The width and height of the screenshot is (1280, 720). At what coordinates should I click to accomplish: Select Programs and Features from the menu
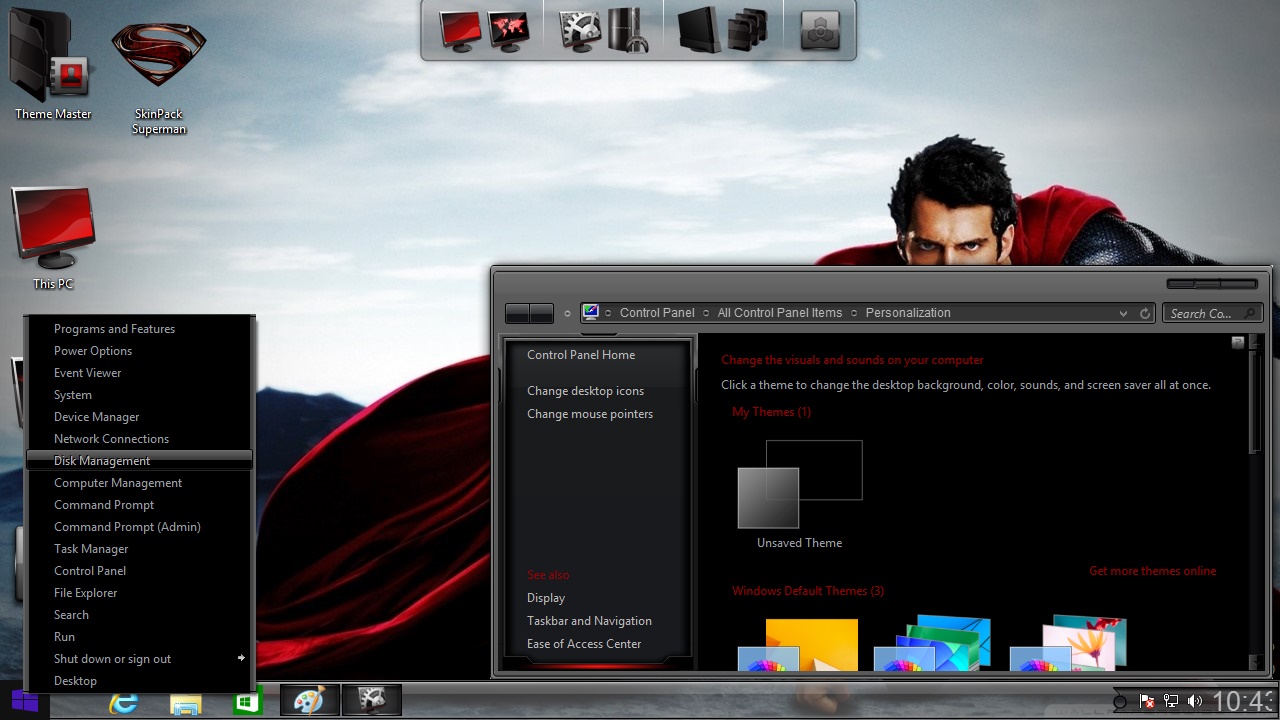click(x=139, y=329)
